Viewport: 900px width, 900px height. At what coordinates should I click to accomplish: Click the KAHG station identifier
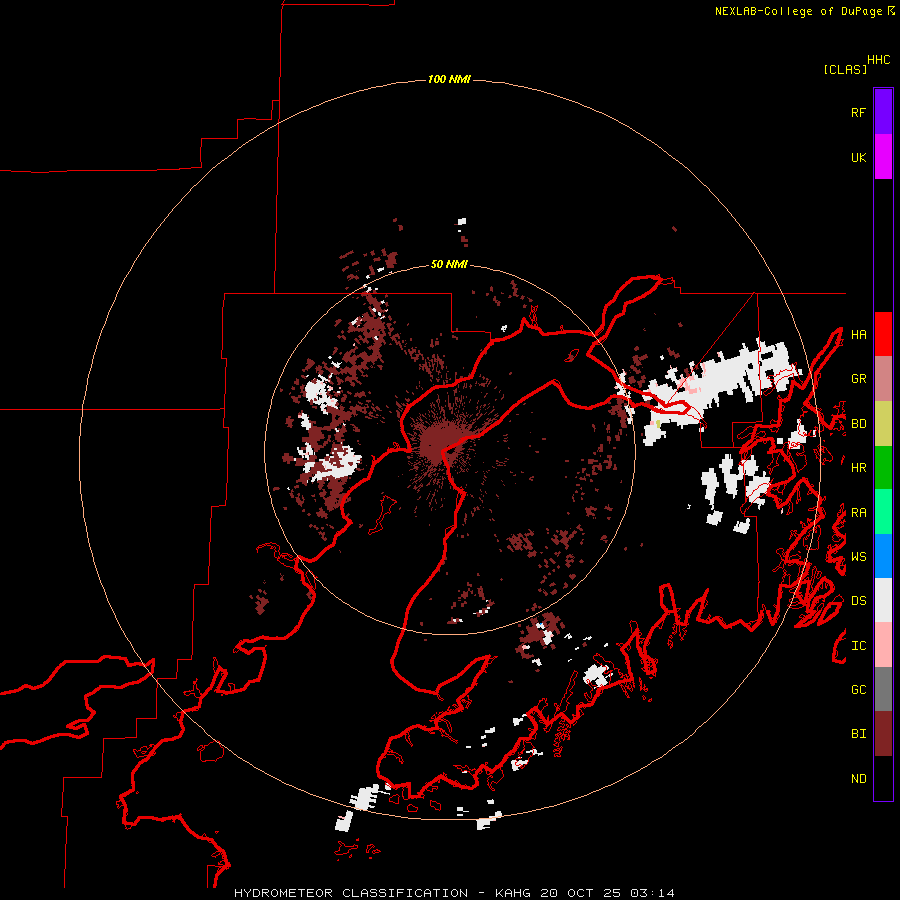click(x=513, y=893)
